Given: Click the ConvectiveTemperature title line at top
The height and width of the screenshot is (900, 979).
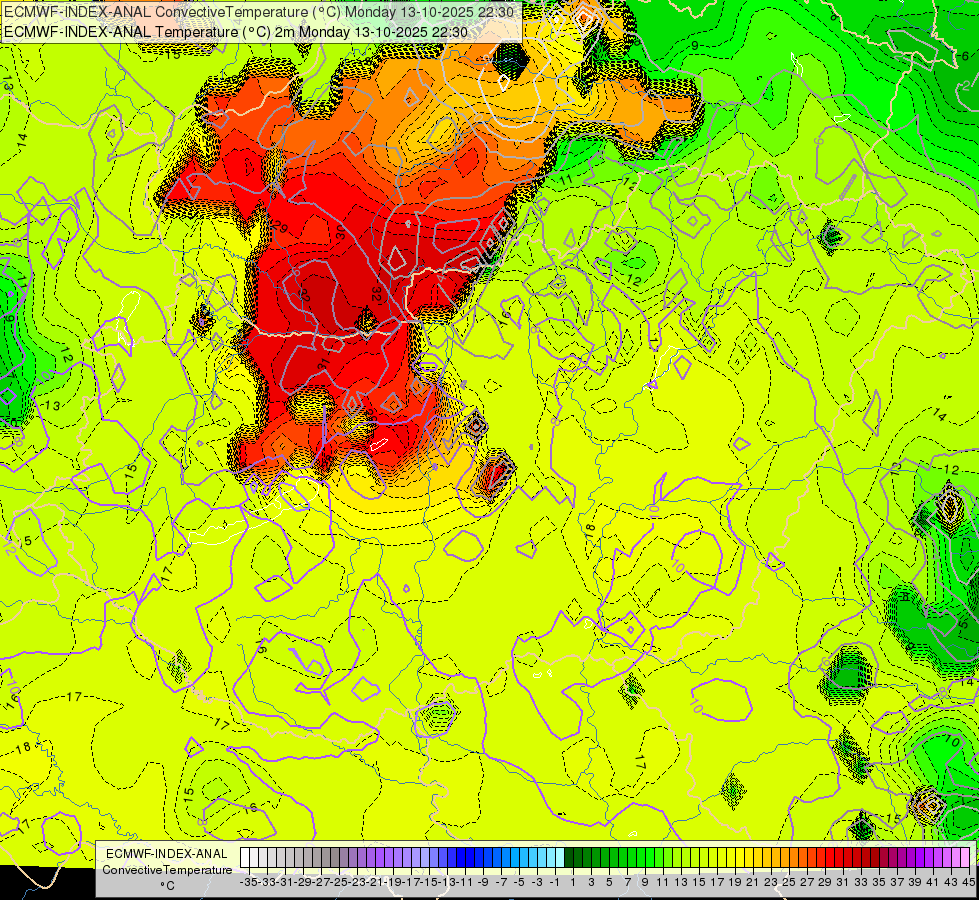Looking at the screenshot, I should tap(259, 12).
